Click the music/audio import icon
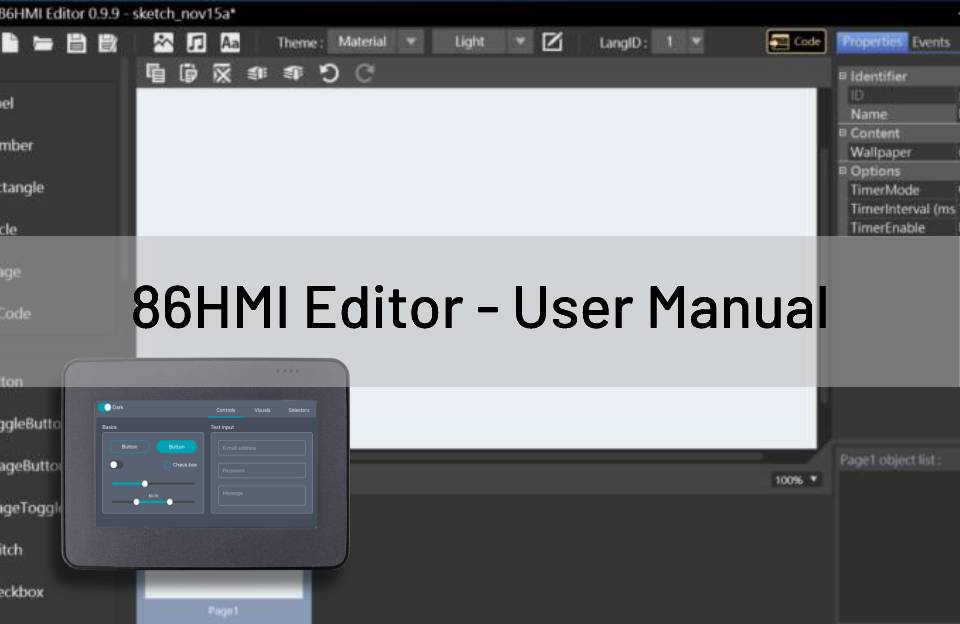 point(196,42)
